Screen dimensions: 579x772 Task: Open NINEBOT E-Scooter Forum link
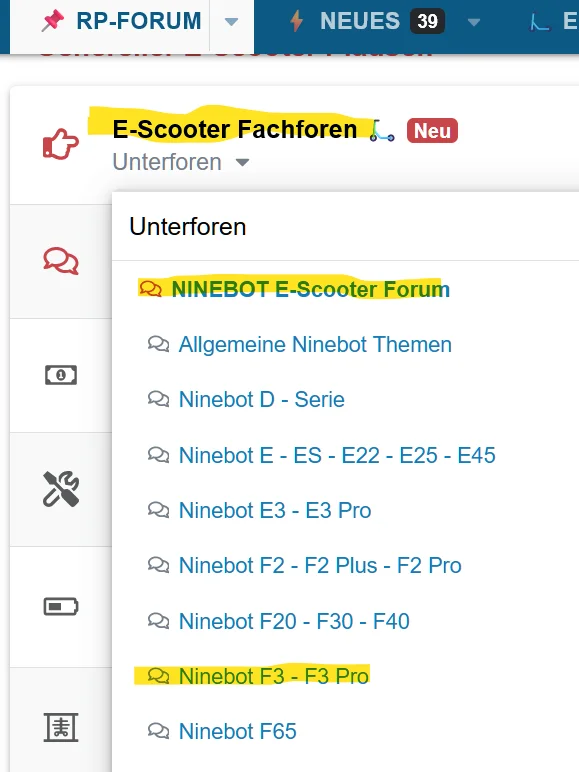pos(311,289)
